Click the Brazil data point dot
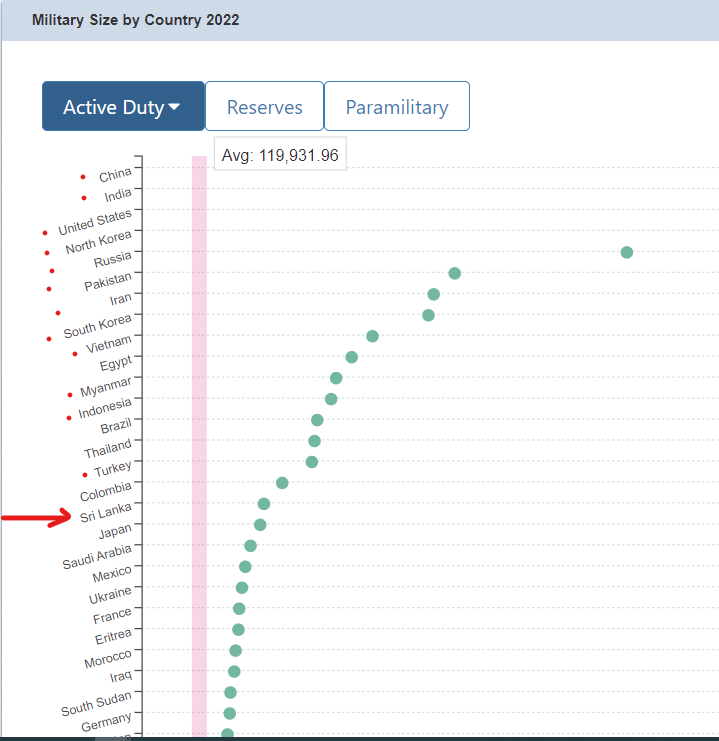Image resolution: width=719 pixels, height=741 pixels. tap(317, 420)
